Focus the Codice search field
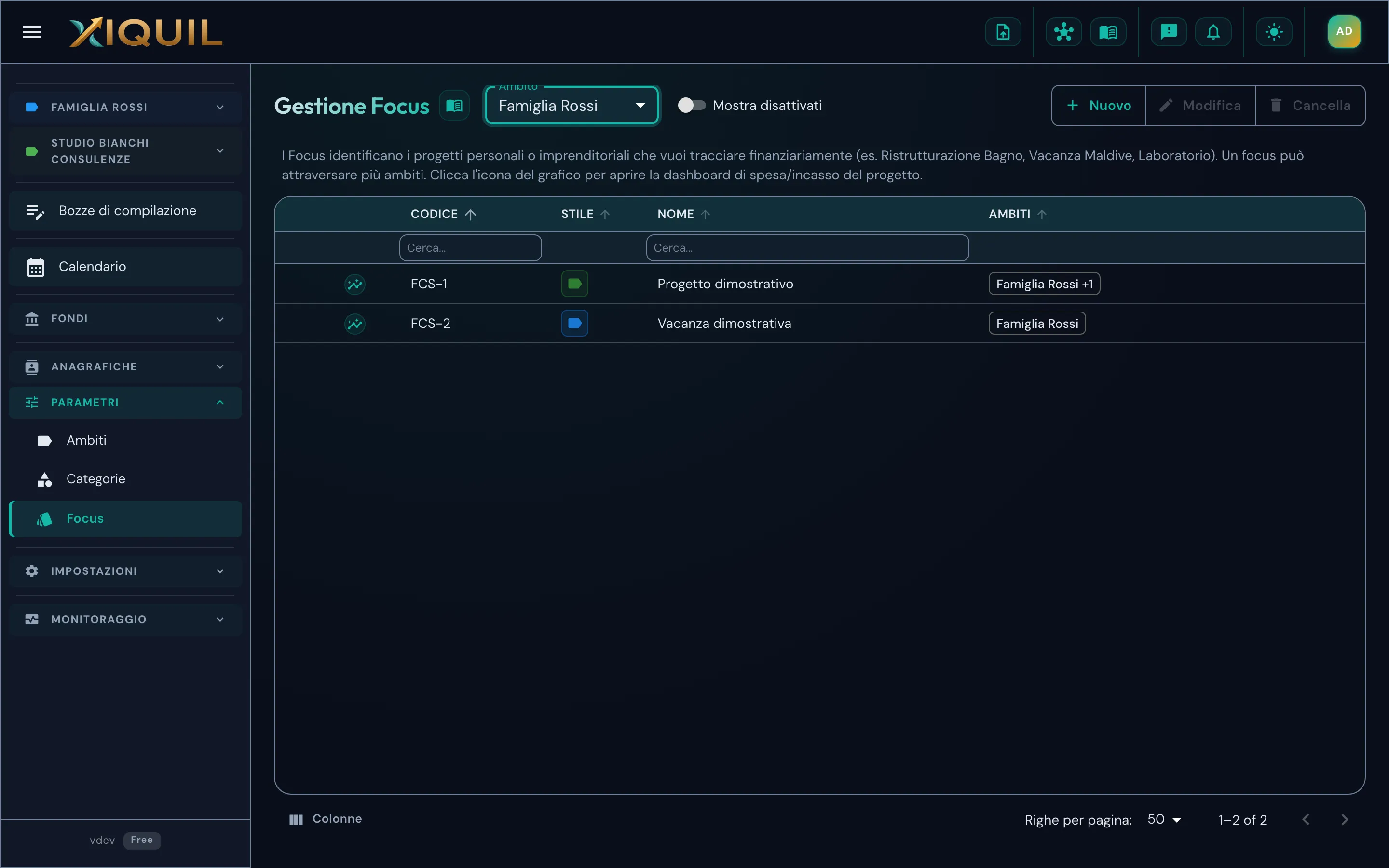This screenshot has height=868, width=1389. click(470, 248)
